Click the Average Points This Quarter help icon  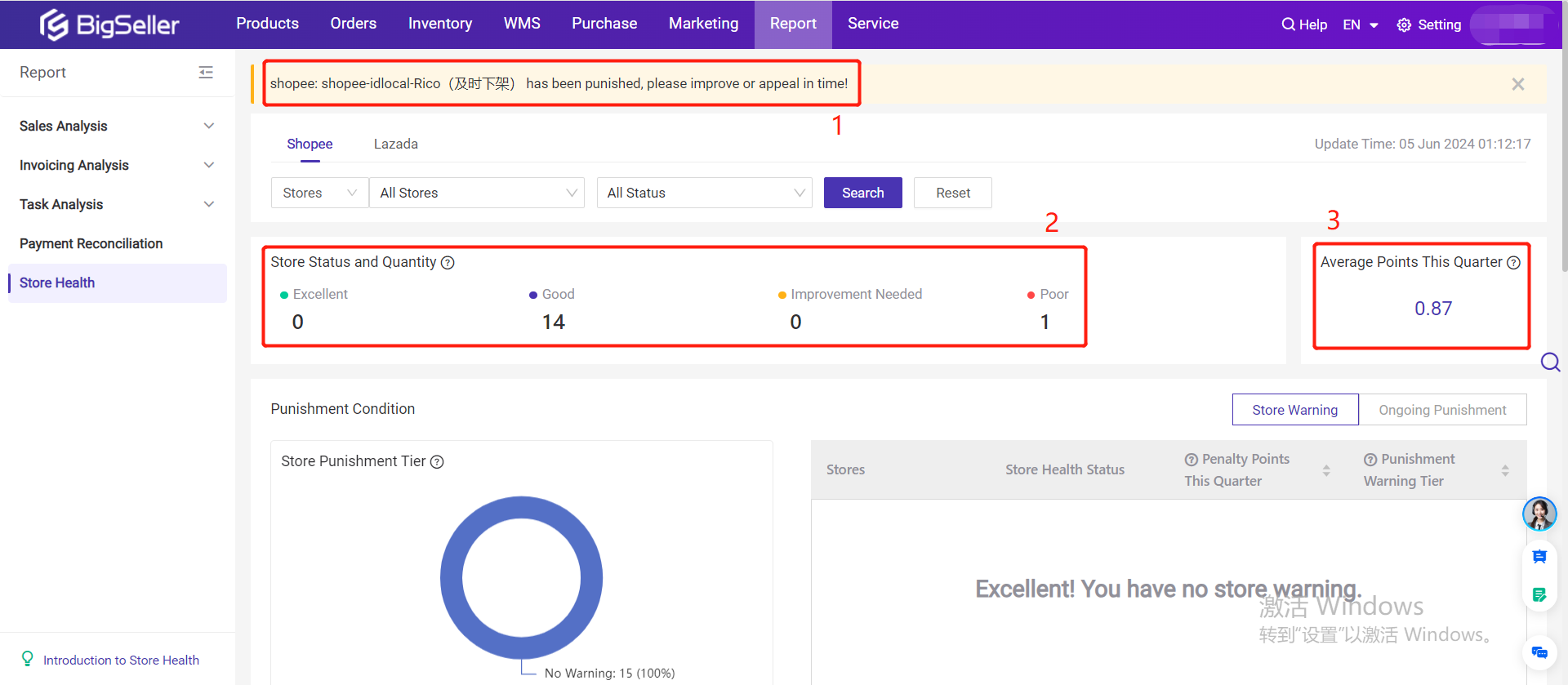(1513, 263)
